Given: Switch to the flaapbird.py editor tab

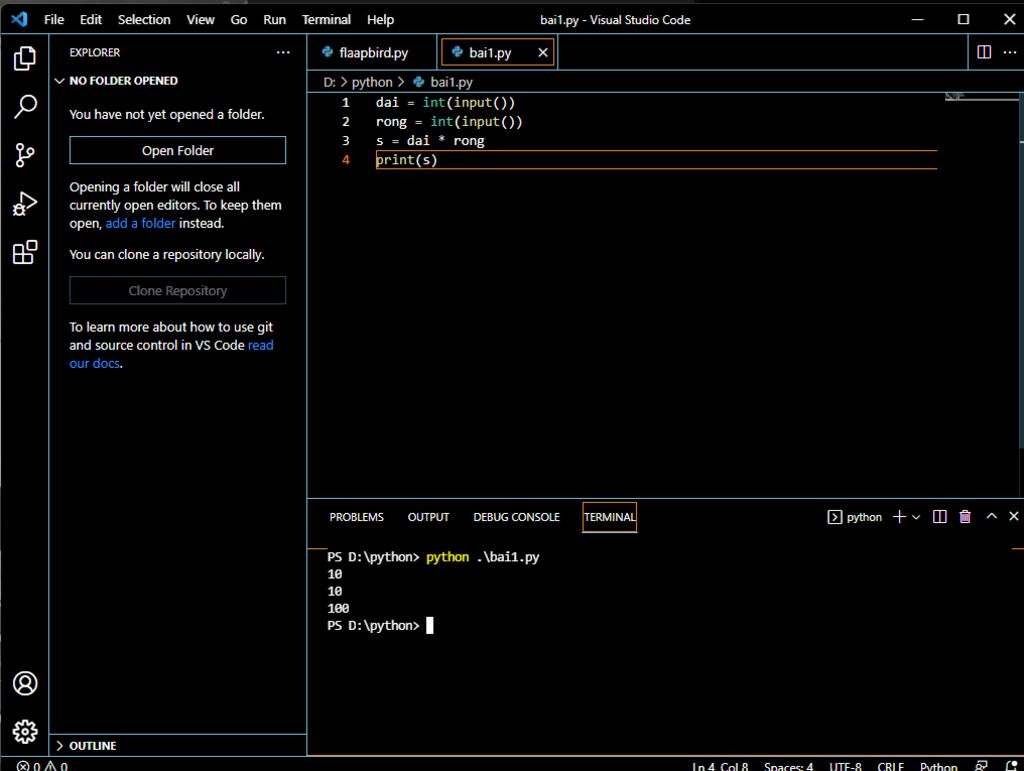Looking at the screenshot, I should click(372, 53).
